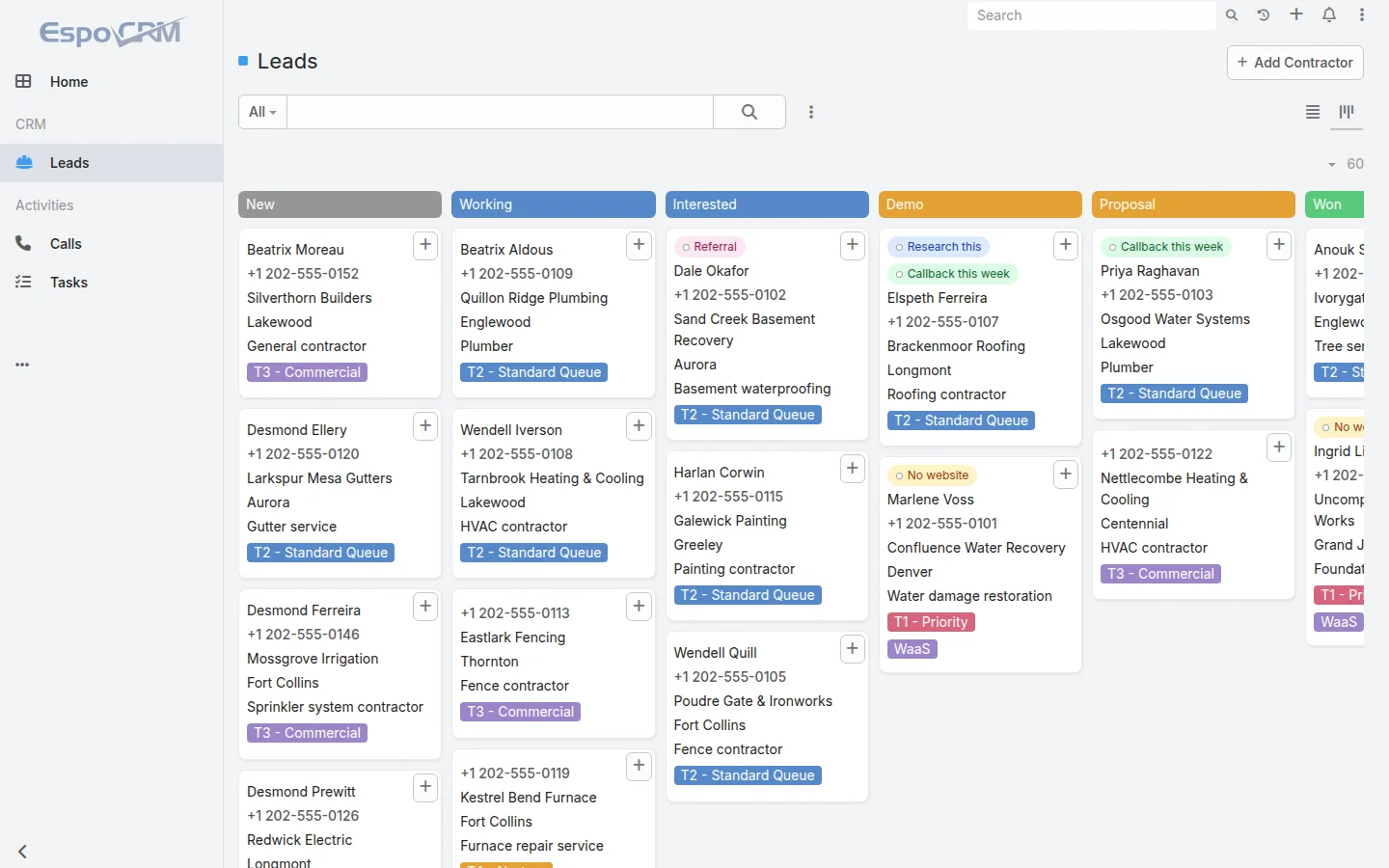Open last viewed history icon
Viewport: 1389px width, 868px height.
[x=1264, y=15]
